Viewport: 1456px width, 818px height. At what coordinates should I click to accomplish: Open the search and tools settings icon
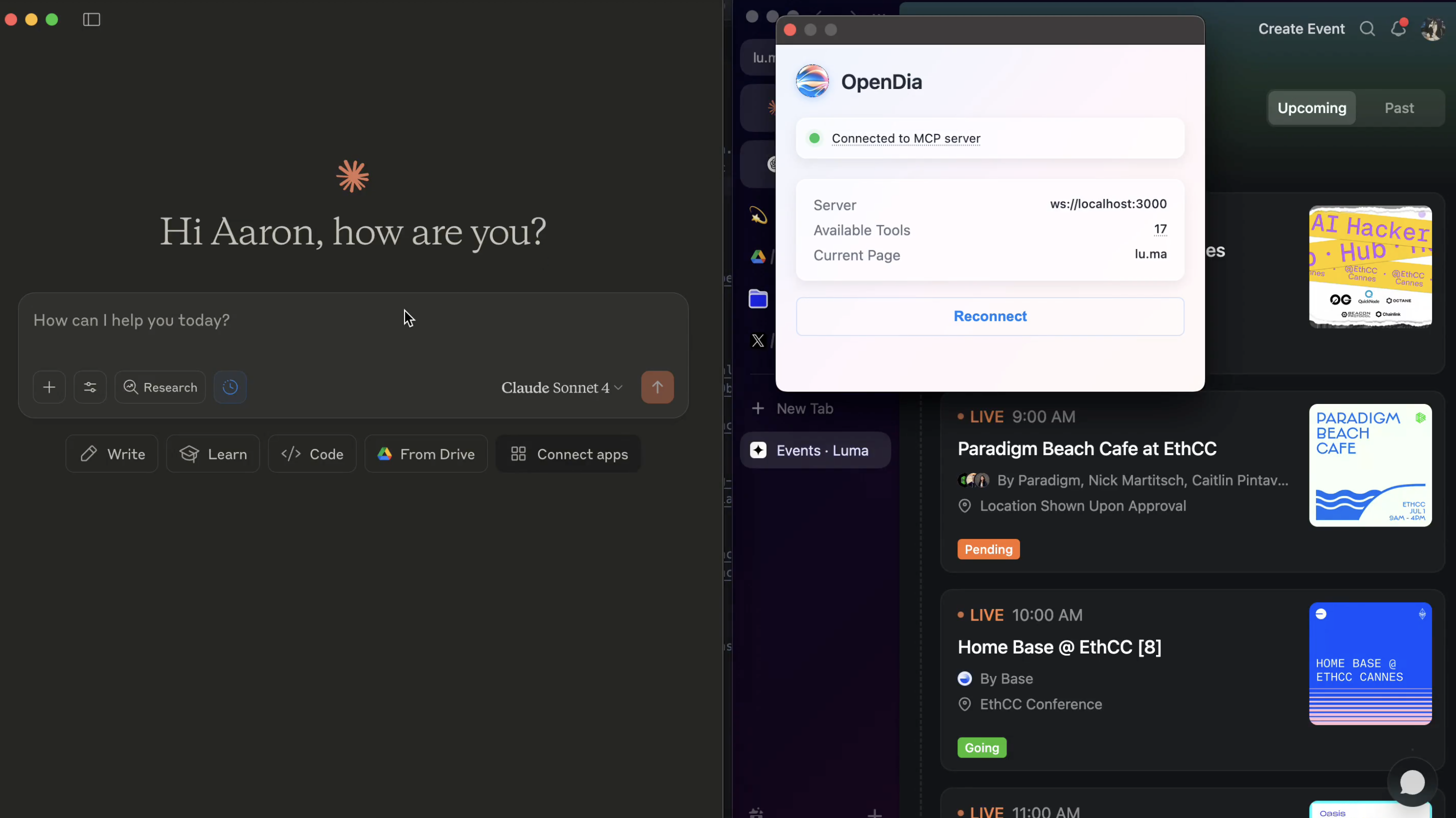click(90, 387)
